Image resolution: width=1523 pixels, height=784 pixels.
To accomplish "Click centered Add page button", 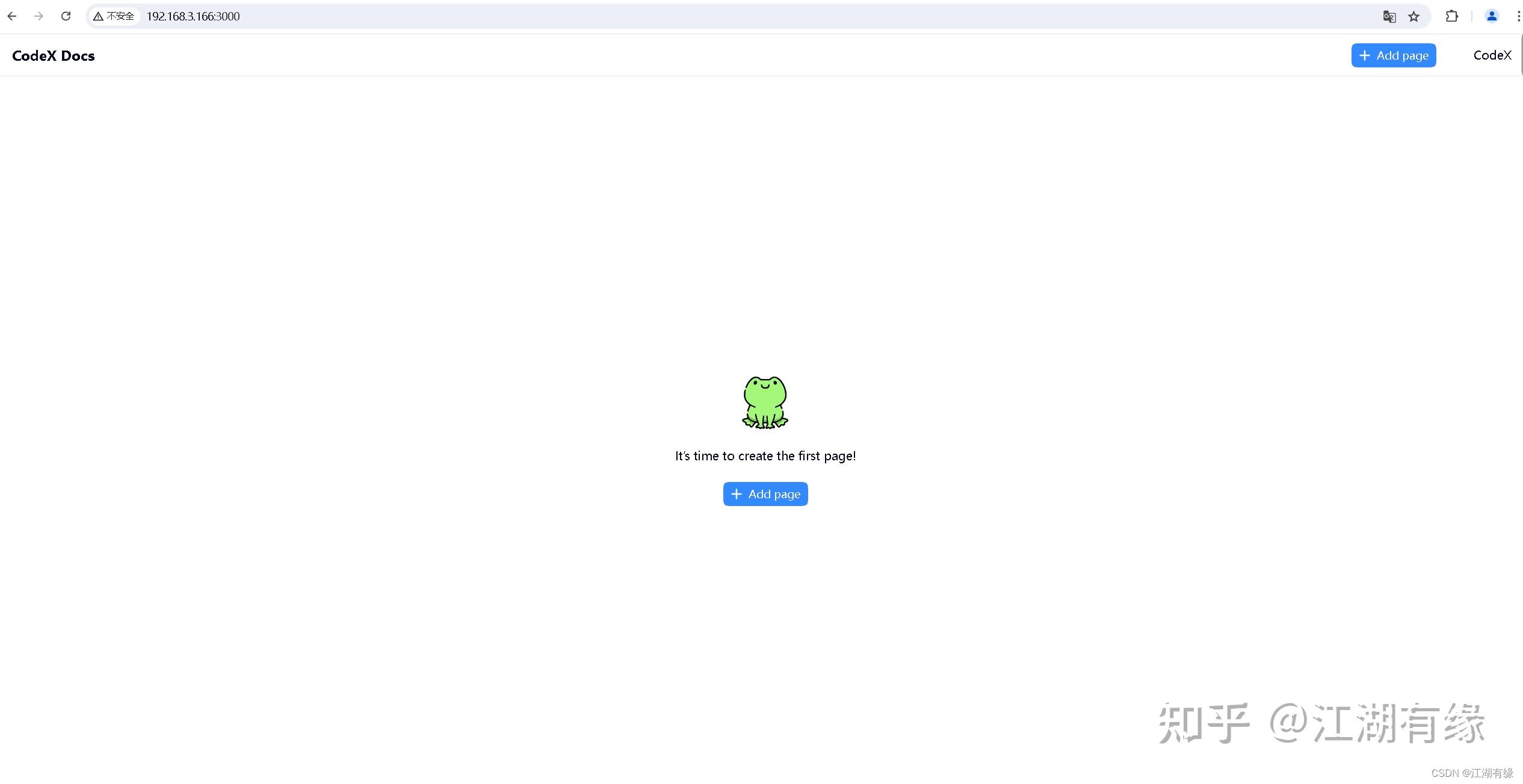I will tap(765, 494).
